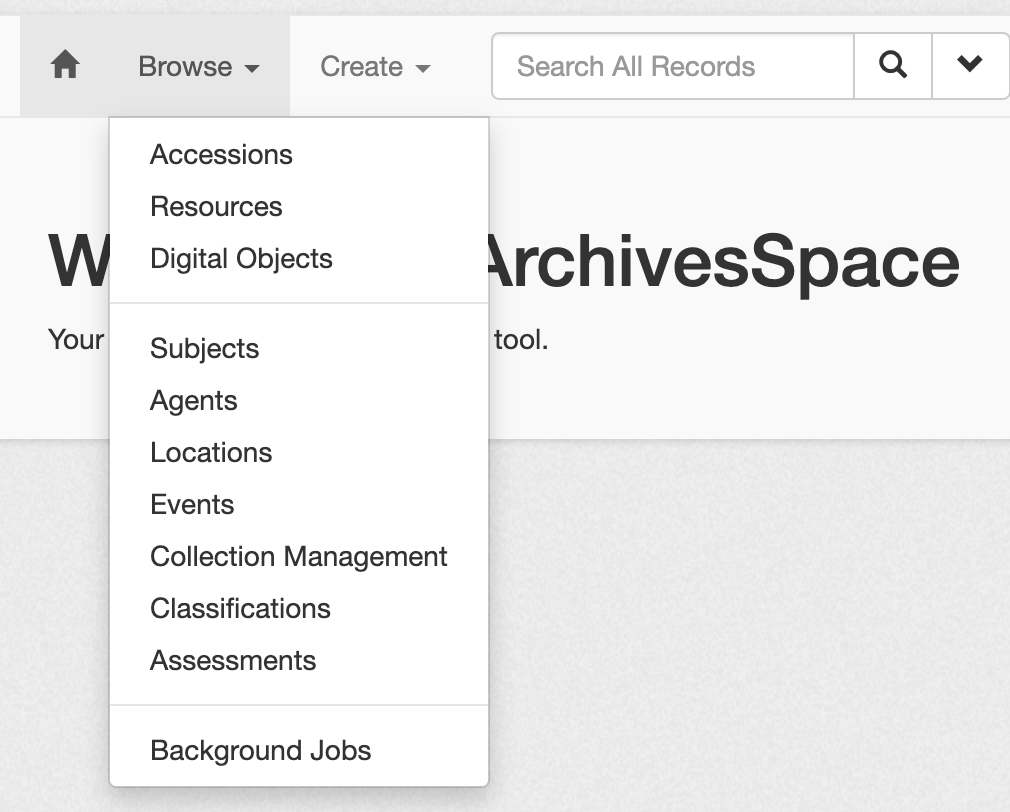1010x812 pixels.
Task: Return home via the house button
Action: point(64,65)
